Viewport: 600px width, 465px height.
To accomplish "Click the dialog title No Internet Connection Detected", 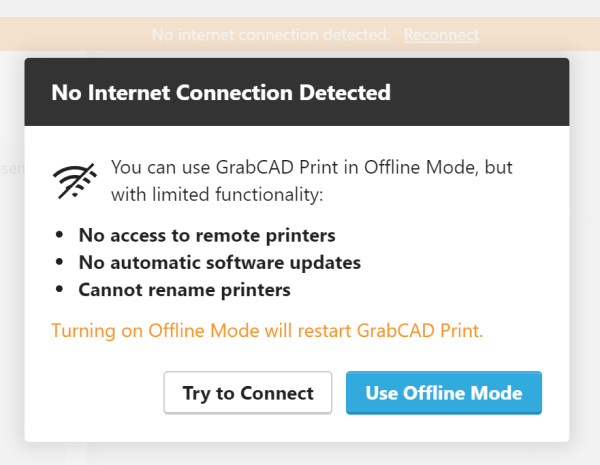I will click(221, 93).
